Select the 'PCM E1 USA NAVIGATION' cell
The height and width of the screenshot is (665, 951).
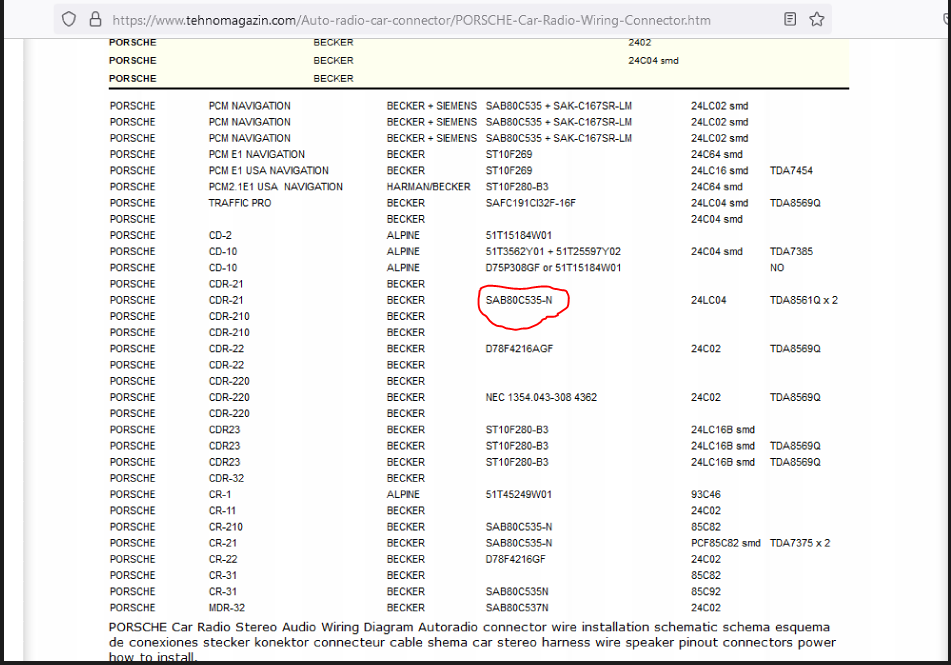(x=269, y=170)
